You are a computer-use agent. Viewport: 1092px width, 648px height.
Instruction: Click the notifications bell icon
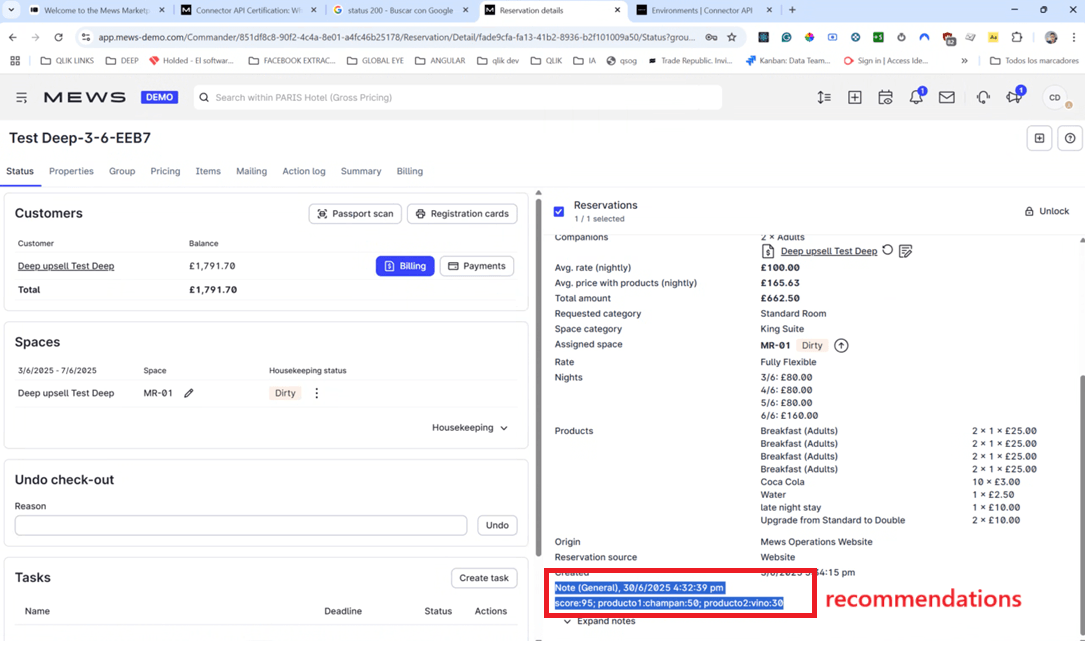point(915,98)
